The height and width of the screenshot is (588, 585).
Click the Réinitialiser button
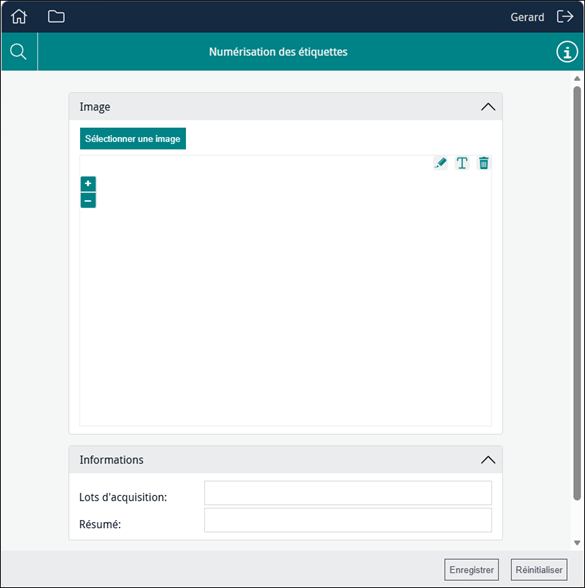539,570
